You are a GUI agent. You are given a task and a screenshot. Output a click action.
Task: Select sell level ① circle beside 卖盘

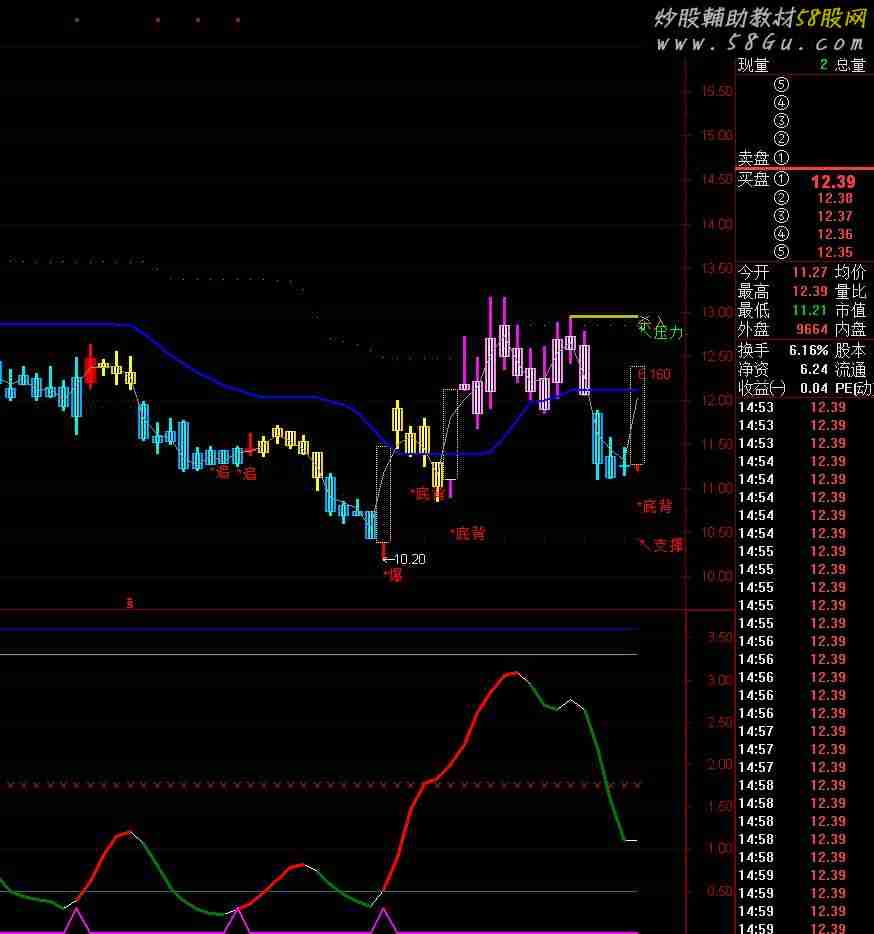point(781,157)
